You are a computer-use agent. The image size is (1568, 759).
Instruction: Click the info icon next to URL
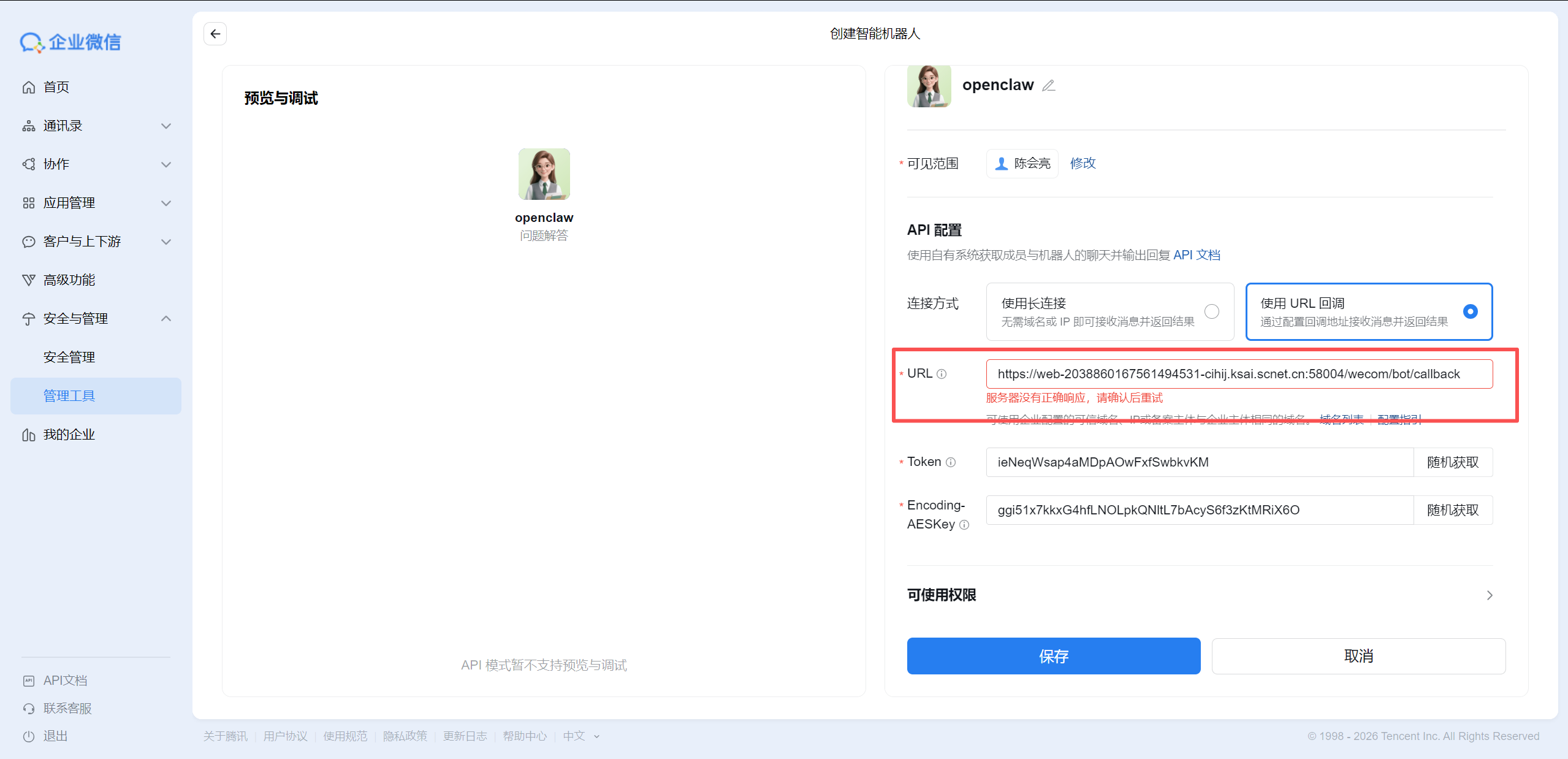coord(942,373)
